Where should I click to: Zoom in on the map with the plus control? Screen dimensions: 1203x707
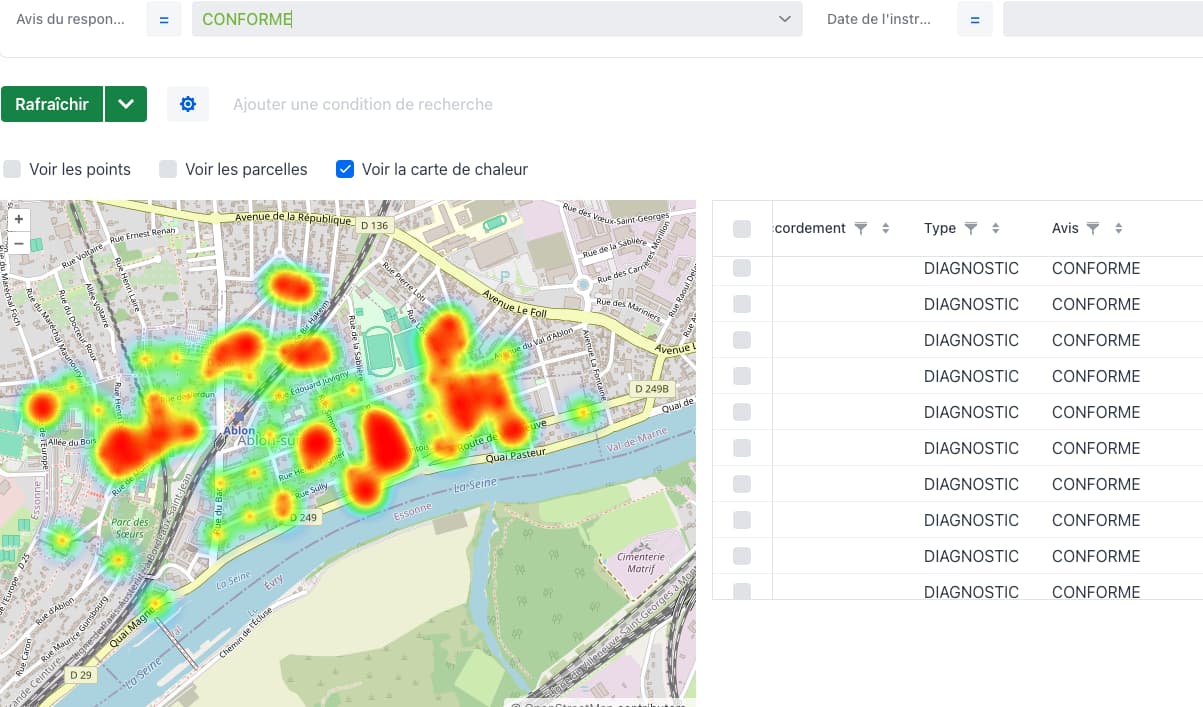pos(18,218)
